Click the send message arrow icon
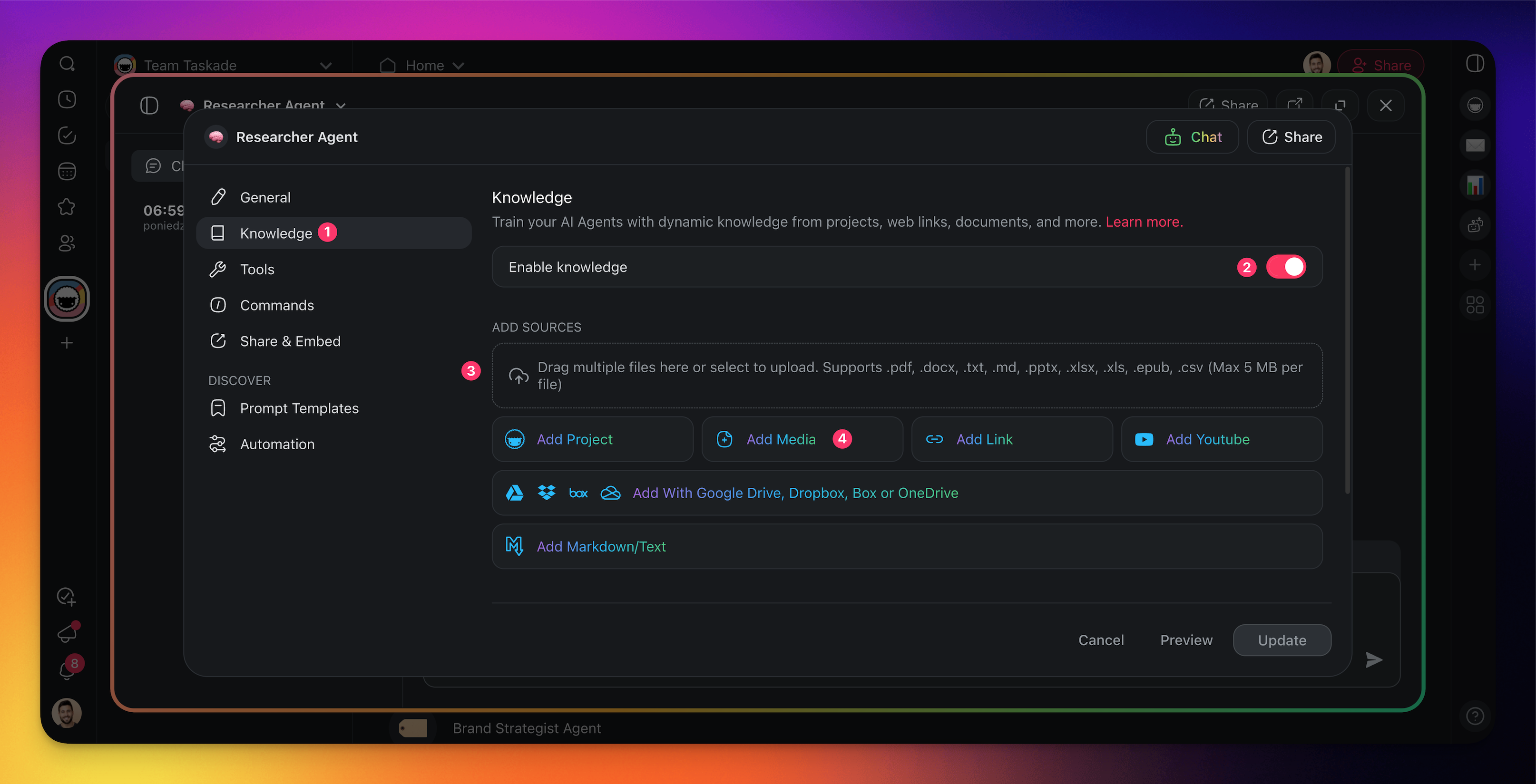Image resolution: width=1536 pixels, height=784 pixels. coord(1373,659)
